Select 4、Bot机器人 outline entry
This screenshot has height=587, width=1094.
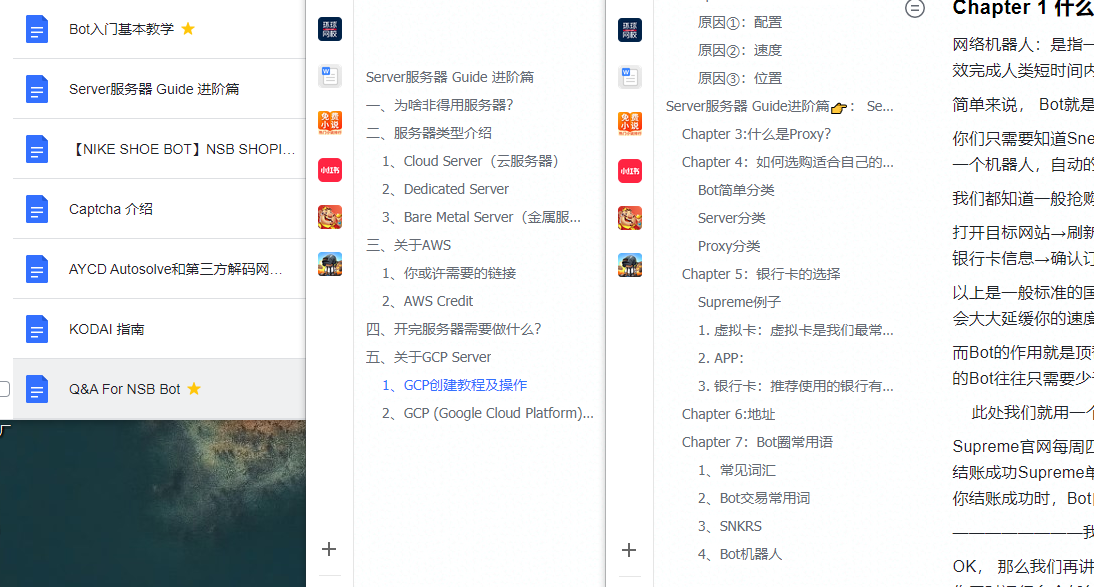click(740, 553)
